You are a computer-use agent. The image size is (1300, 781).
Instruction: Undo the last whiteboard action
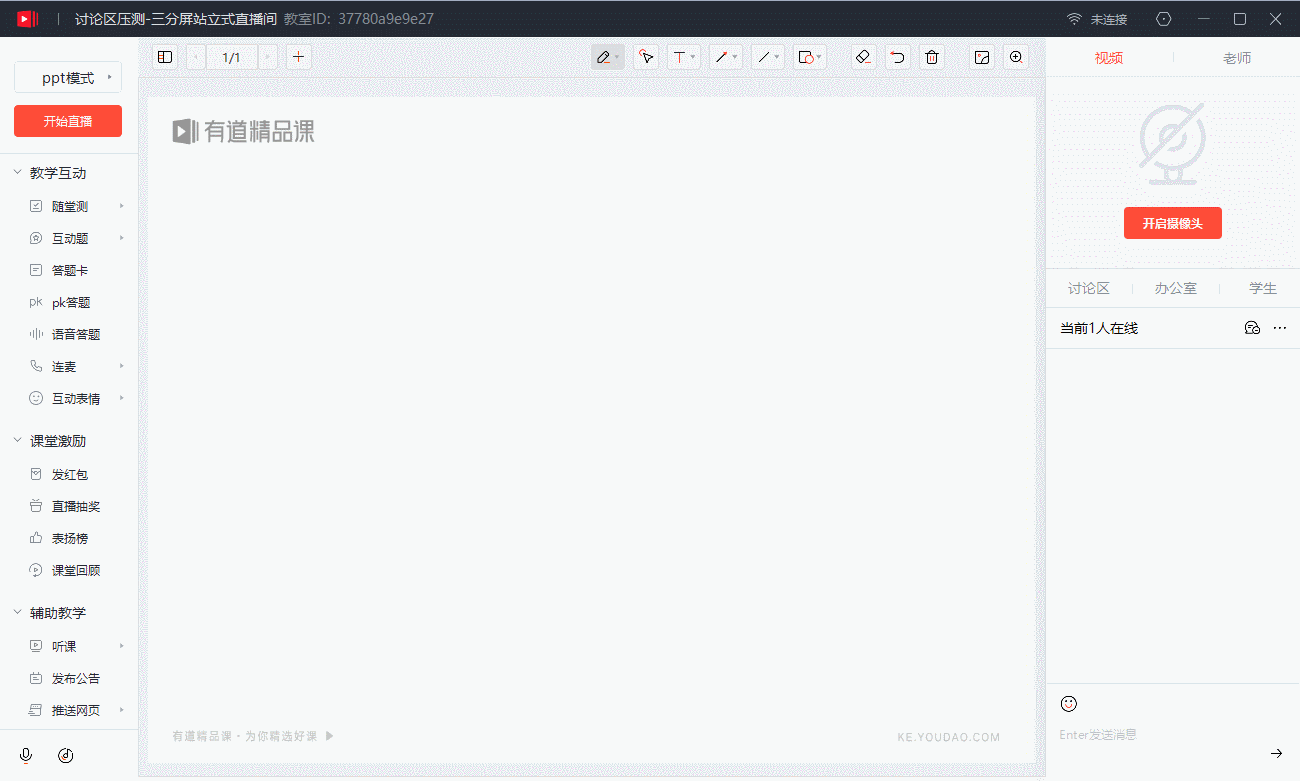coord(898,57)
